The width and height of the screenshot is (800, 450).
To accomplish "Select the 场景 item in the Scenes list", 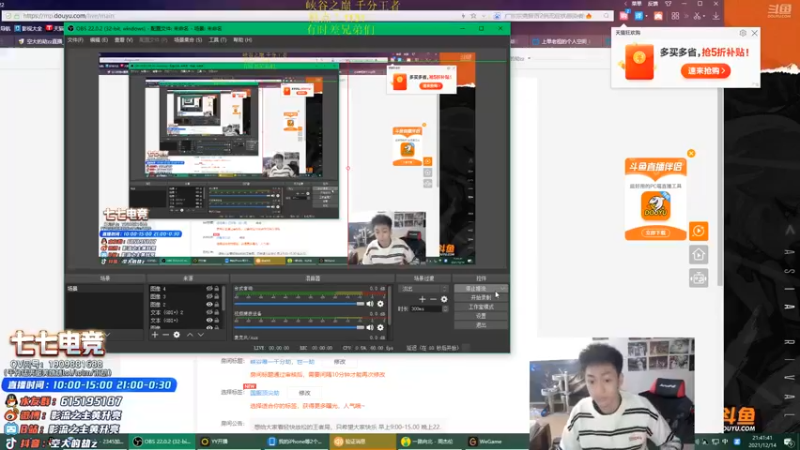I will pos(105,289).
